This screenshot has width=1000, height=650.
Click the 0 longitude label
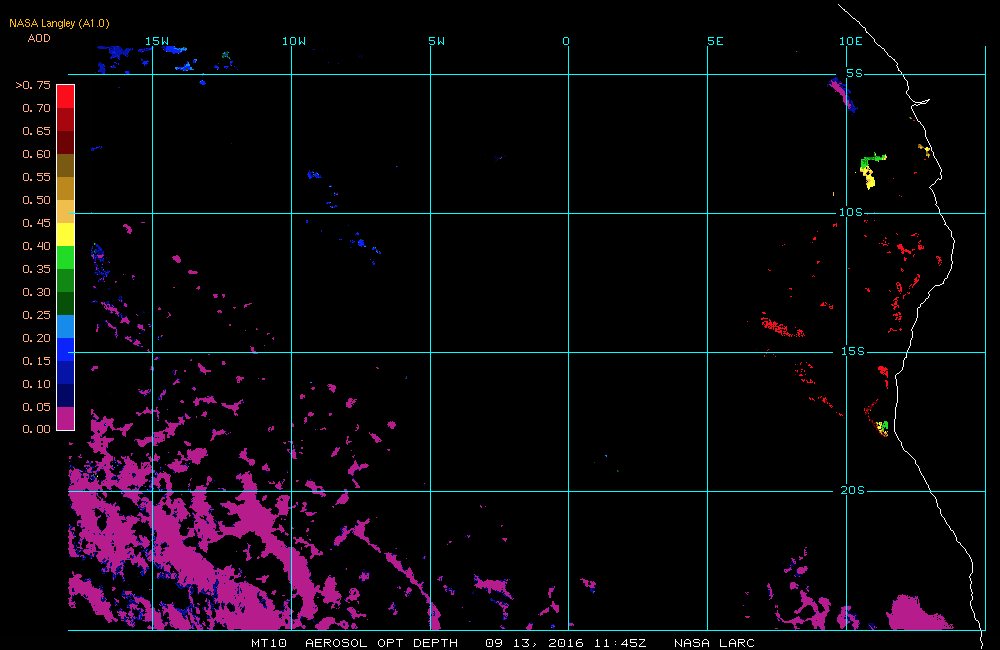point(566,41)
